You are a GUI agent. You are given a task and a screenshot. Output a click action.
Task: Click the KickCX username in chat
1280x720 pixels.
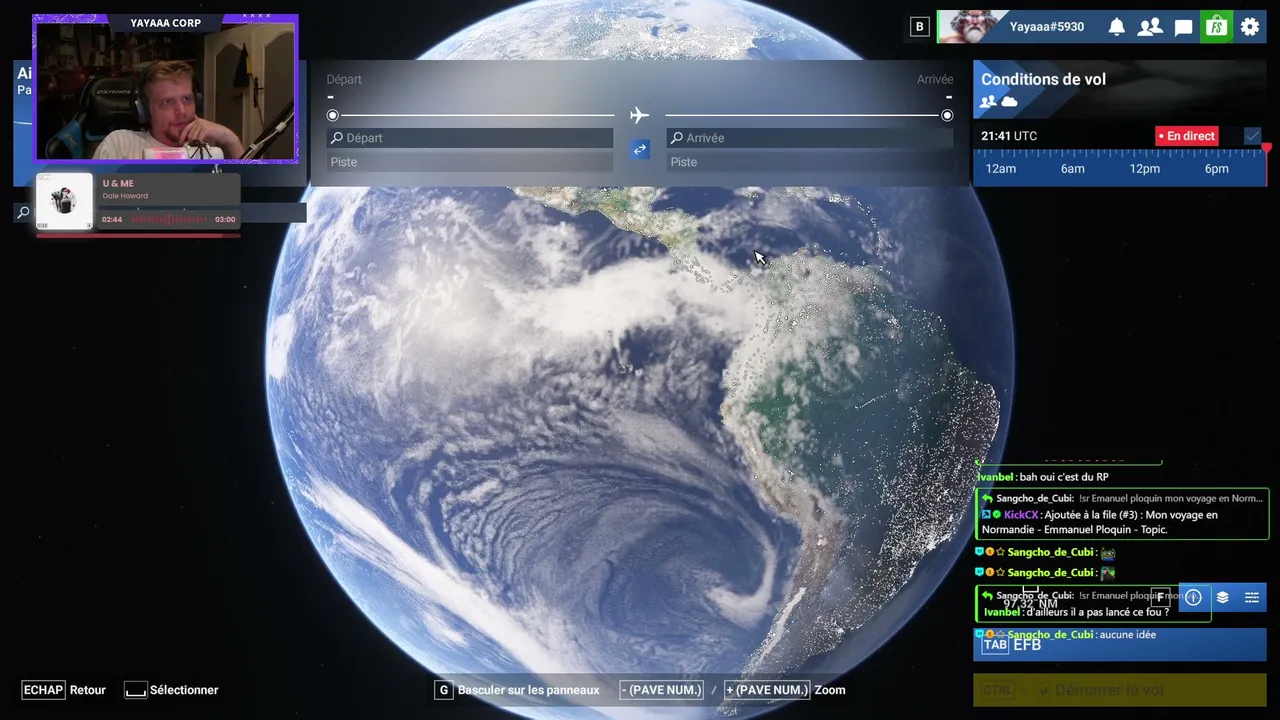pyautogui.click(x=1021, y=515)
